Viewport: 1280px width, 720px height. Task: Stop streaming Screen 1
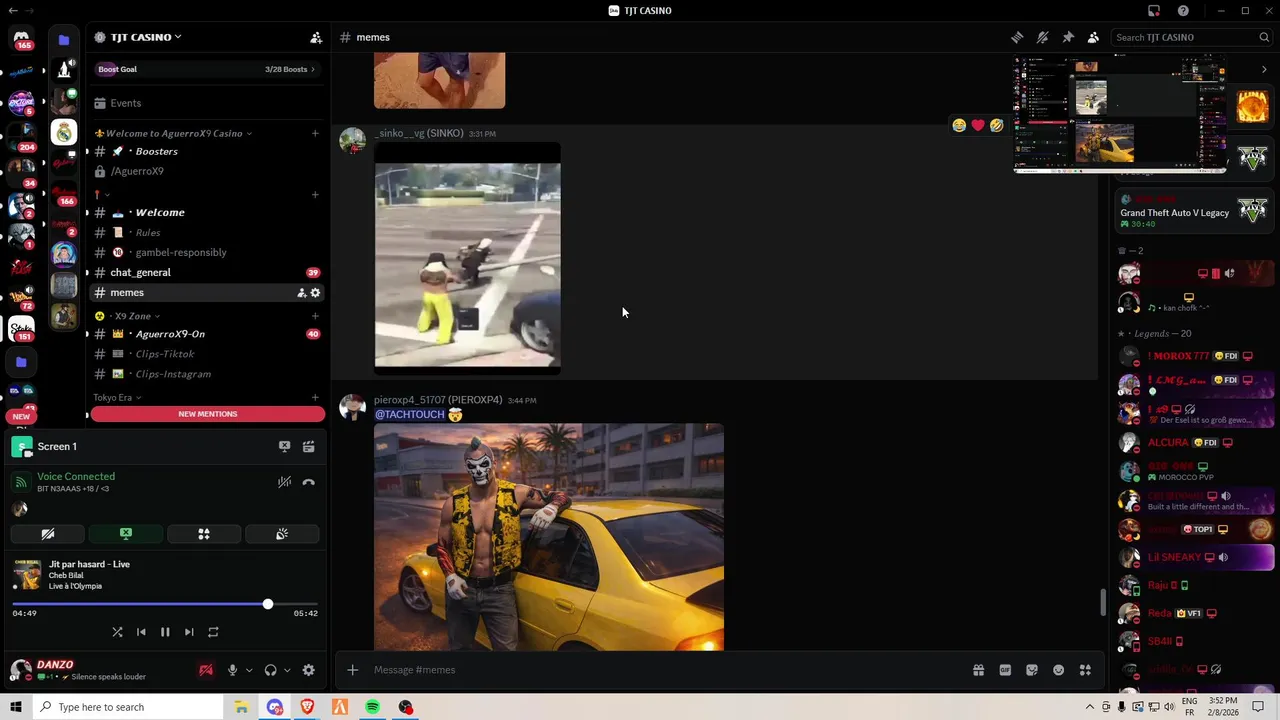284,447
